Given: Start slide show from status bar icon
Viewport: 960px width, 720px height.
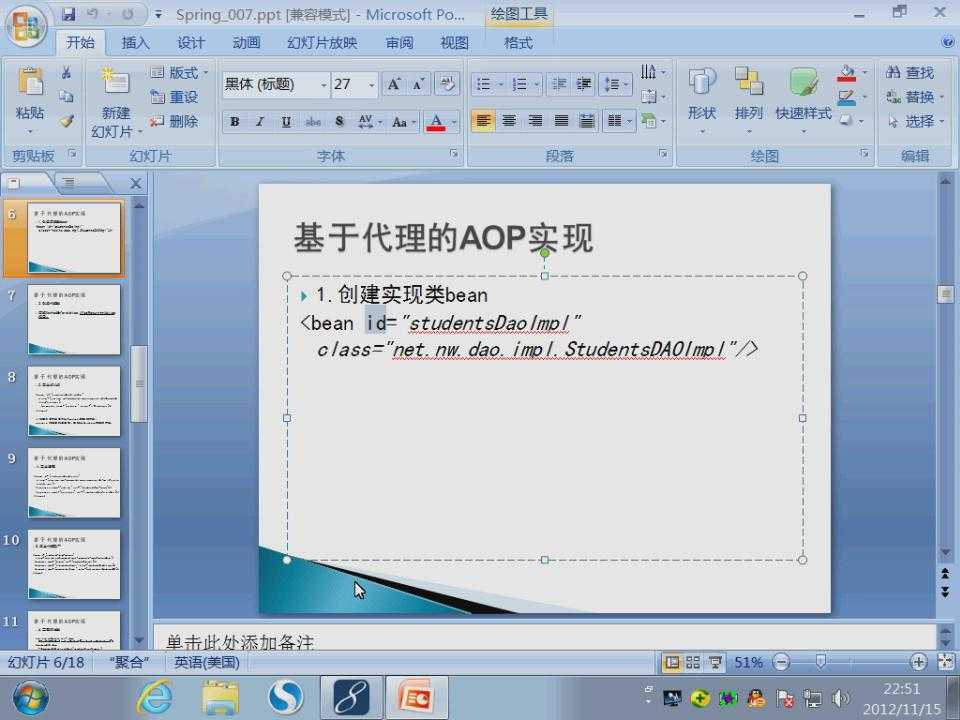Looking at the screenshot, I should click(x=714, y=662).
